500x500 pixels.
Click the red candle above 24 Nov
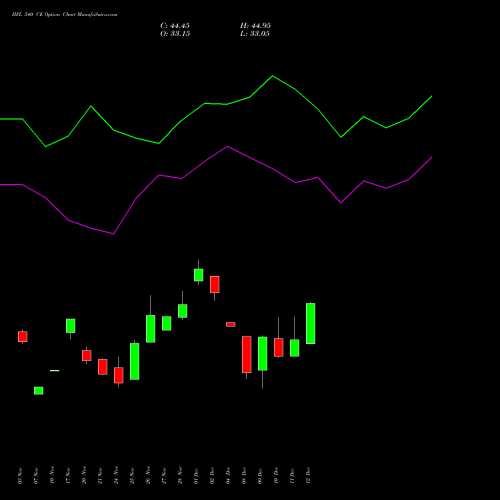pyautogui.click(x=119, y=375)
